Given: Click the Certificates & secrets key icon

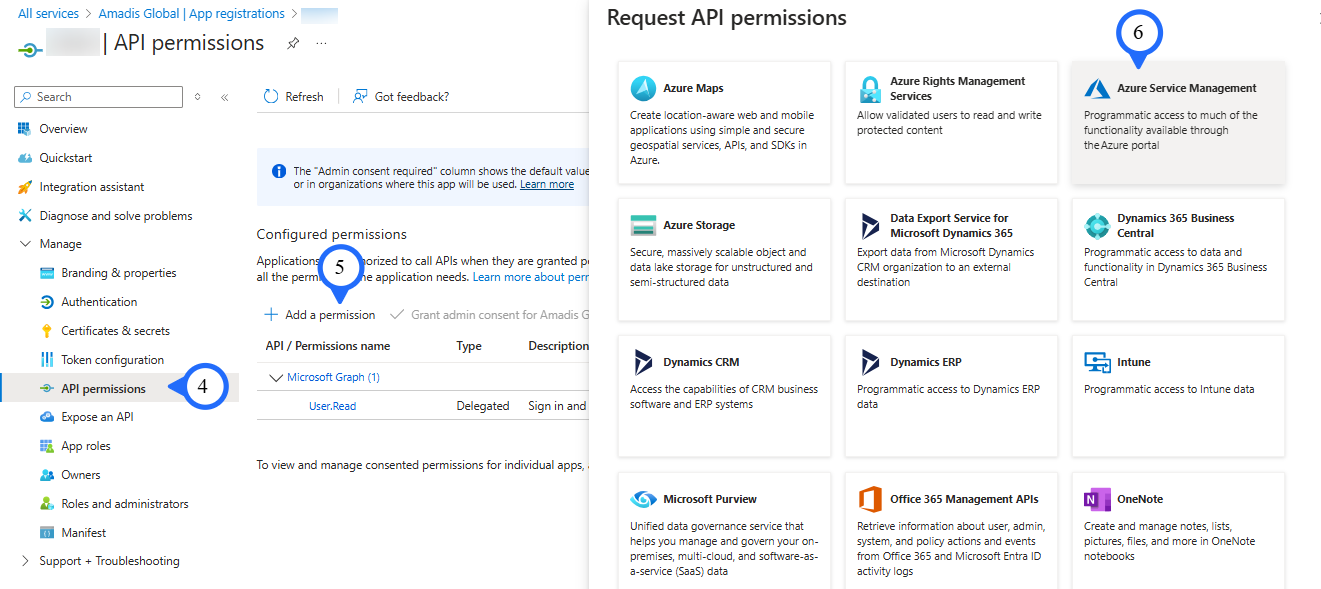Looking at the screenshot, I should [x=46, y=331].
